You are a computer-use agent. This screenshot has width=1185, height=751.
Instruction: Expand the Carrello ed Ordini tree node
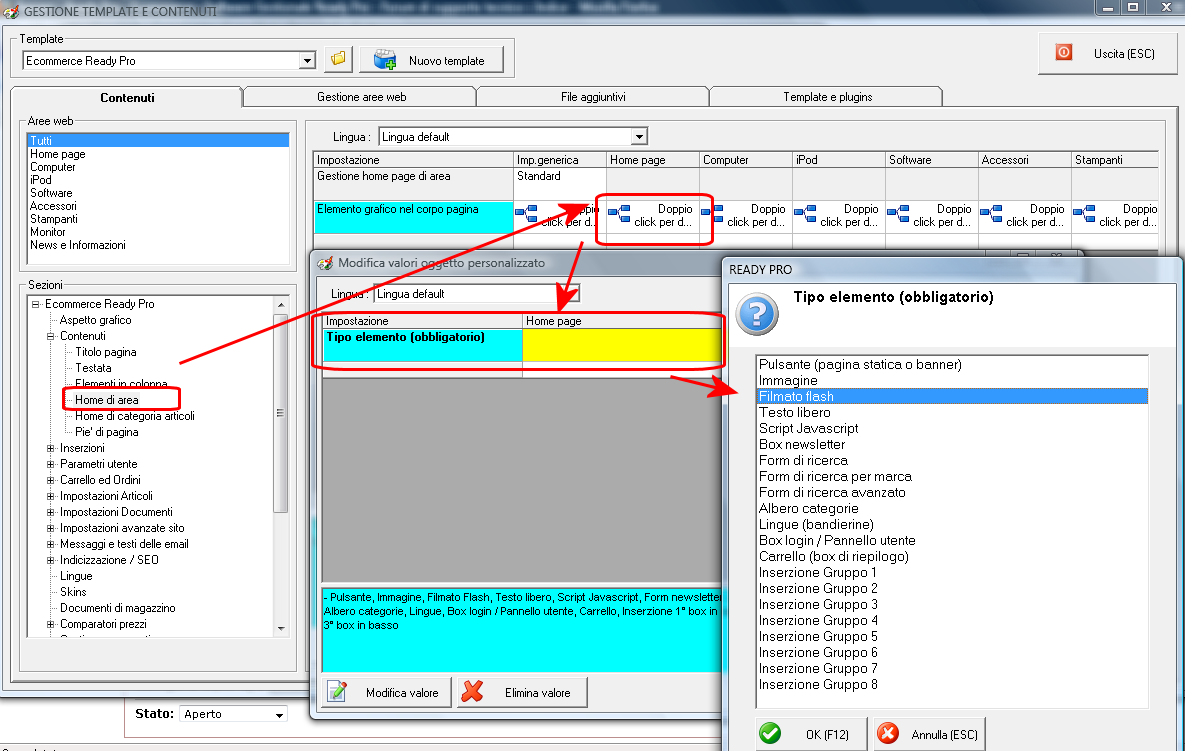click(x=51, y=480)
